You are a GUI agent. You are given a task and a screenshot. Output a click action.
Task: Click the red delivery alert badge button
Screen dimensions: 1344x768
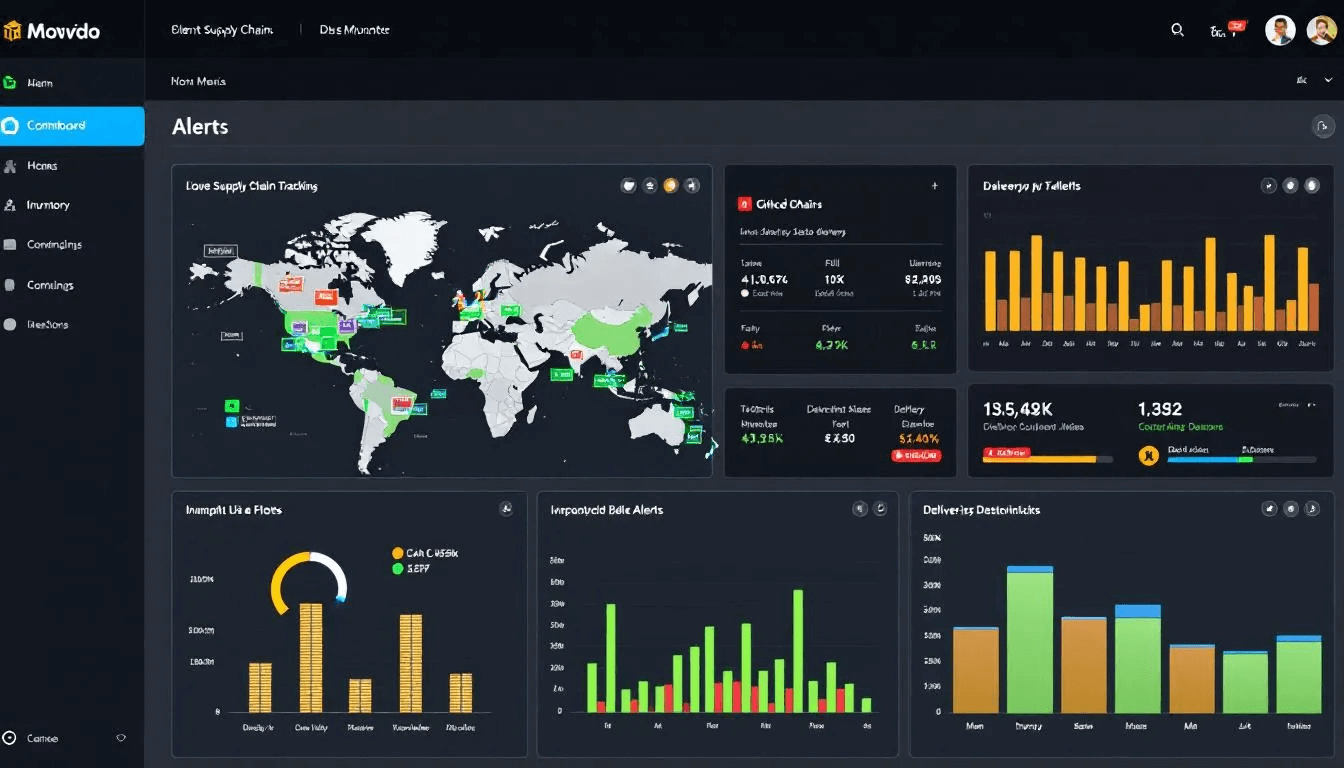(918, 455)
